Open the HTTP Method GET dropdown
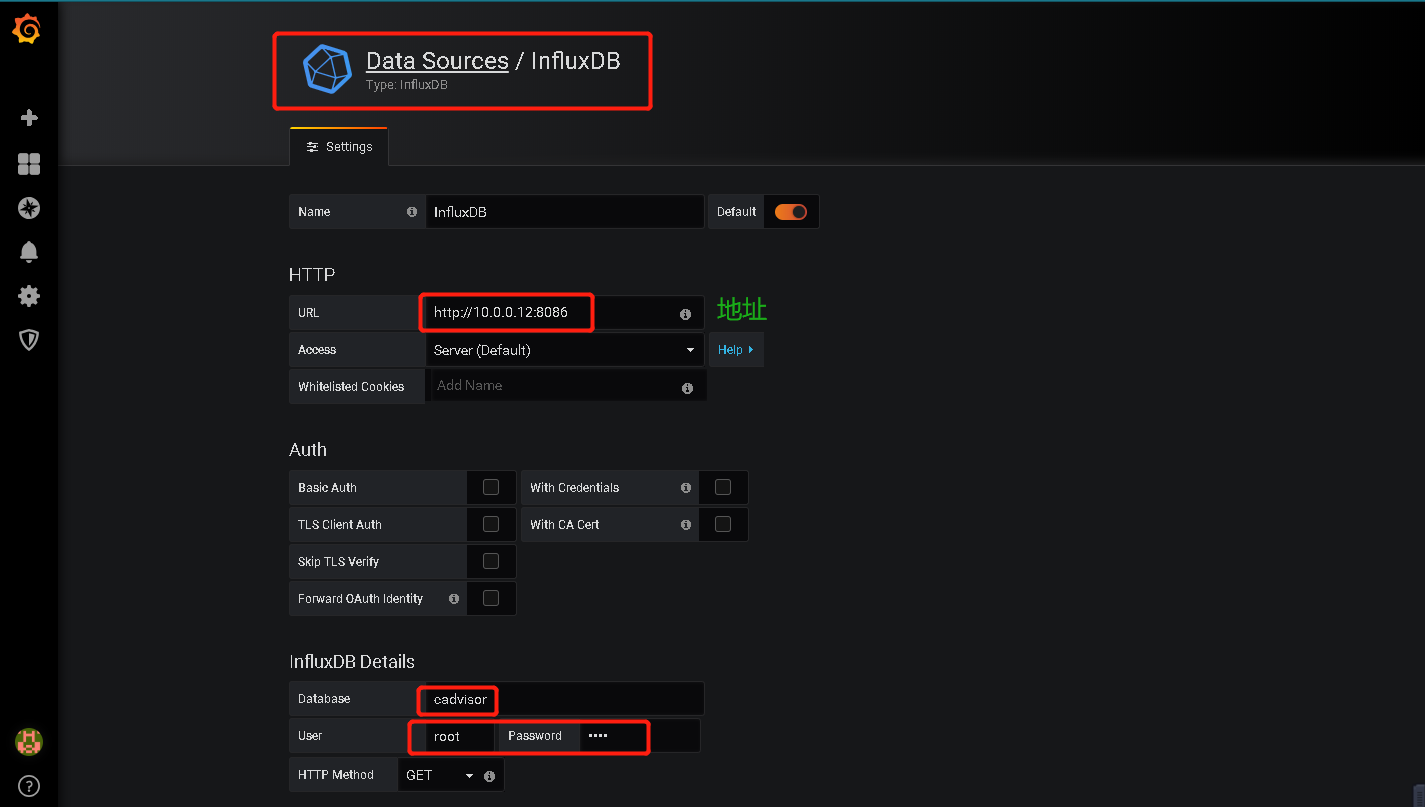This screenshot has width=1425, height=807. pyautogui.click(x=440, y=775)
